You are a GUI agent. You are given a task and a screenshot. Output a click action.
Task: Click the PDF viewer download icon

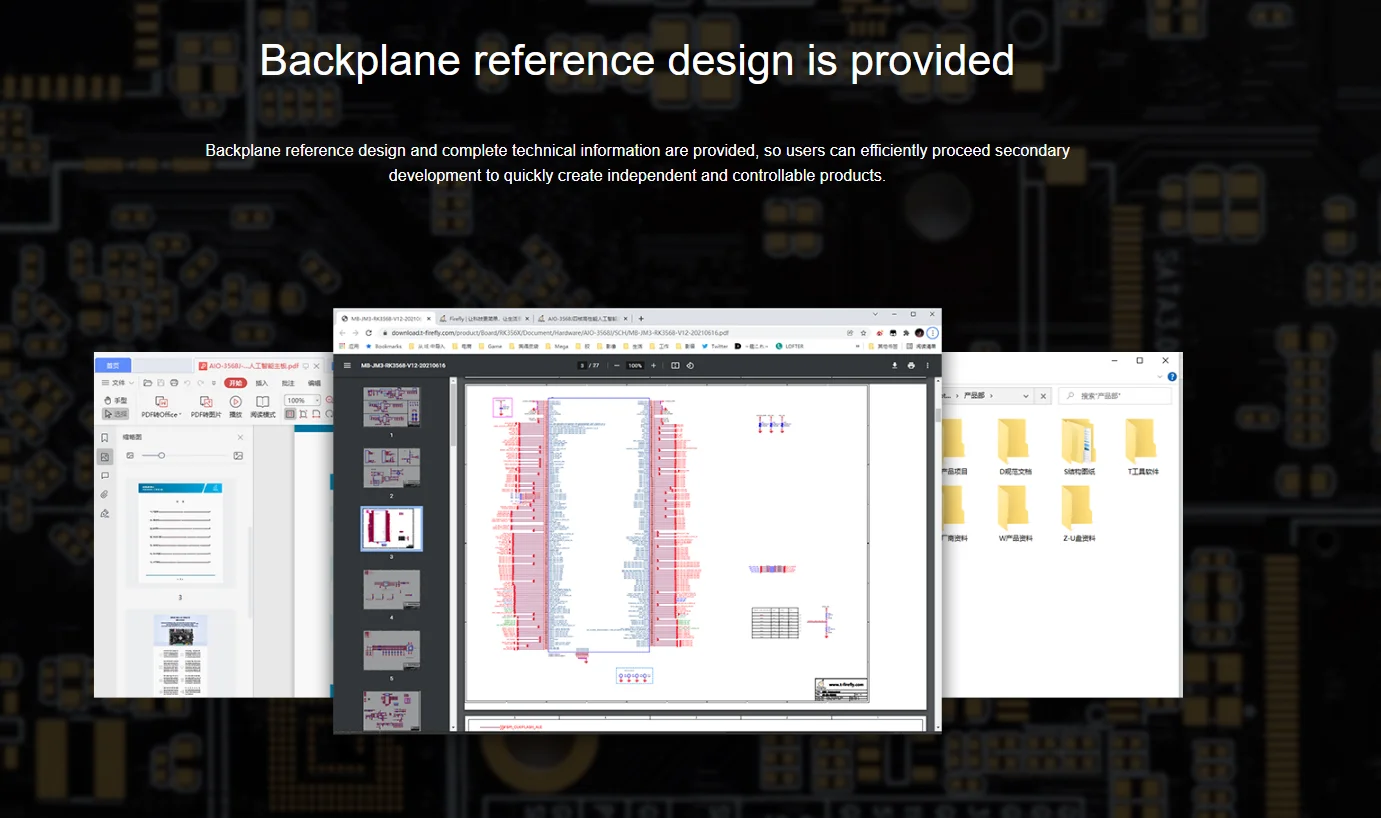pos(895,366)
